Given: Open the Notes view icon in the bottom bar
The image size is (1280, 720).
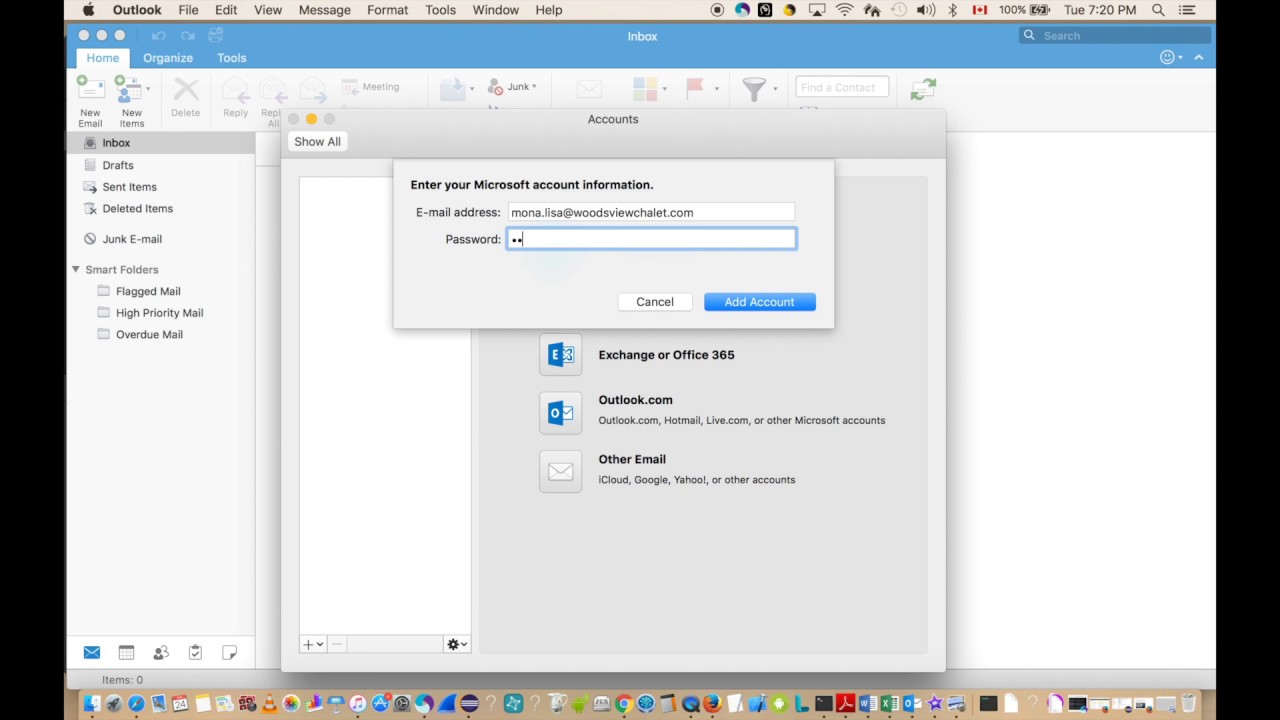Looking at the screenshot, I should (x=229, y=652).
